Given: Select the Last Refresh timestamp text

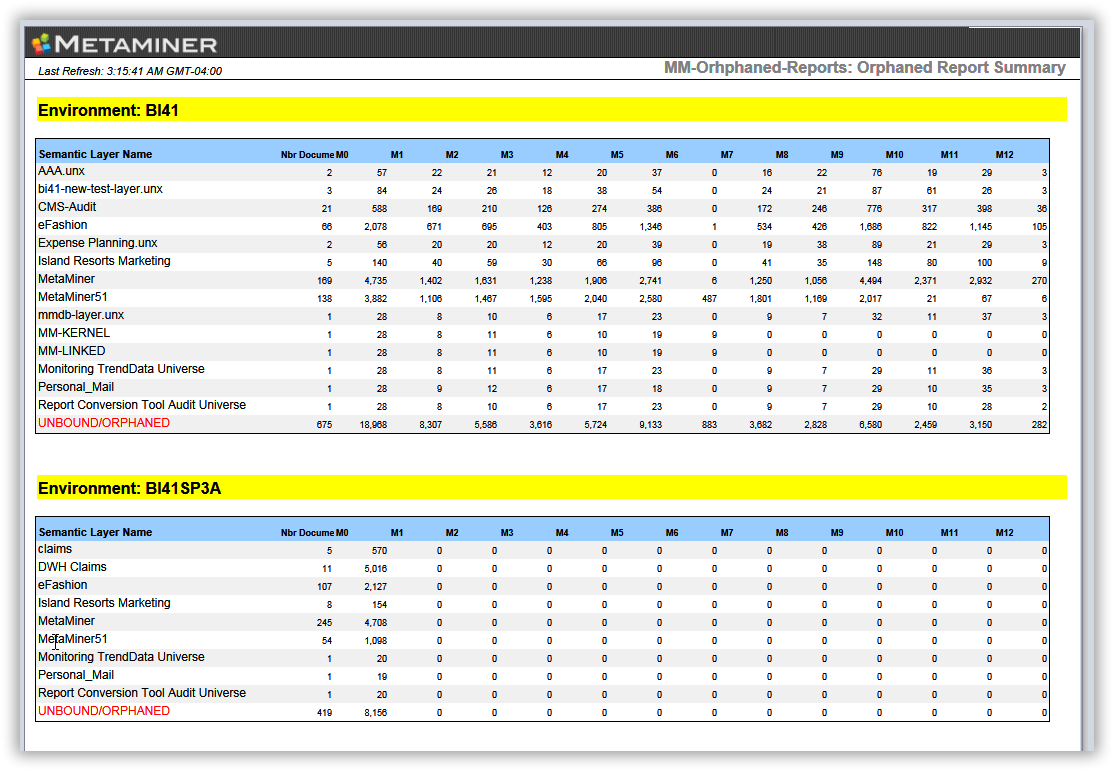Looking at the screenshot, I should pos(130,71).
